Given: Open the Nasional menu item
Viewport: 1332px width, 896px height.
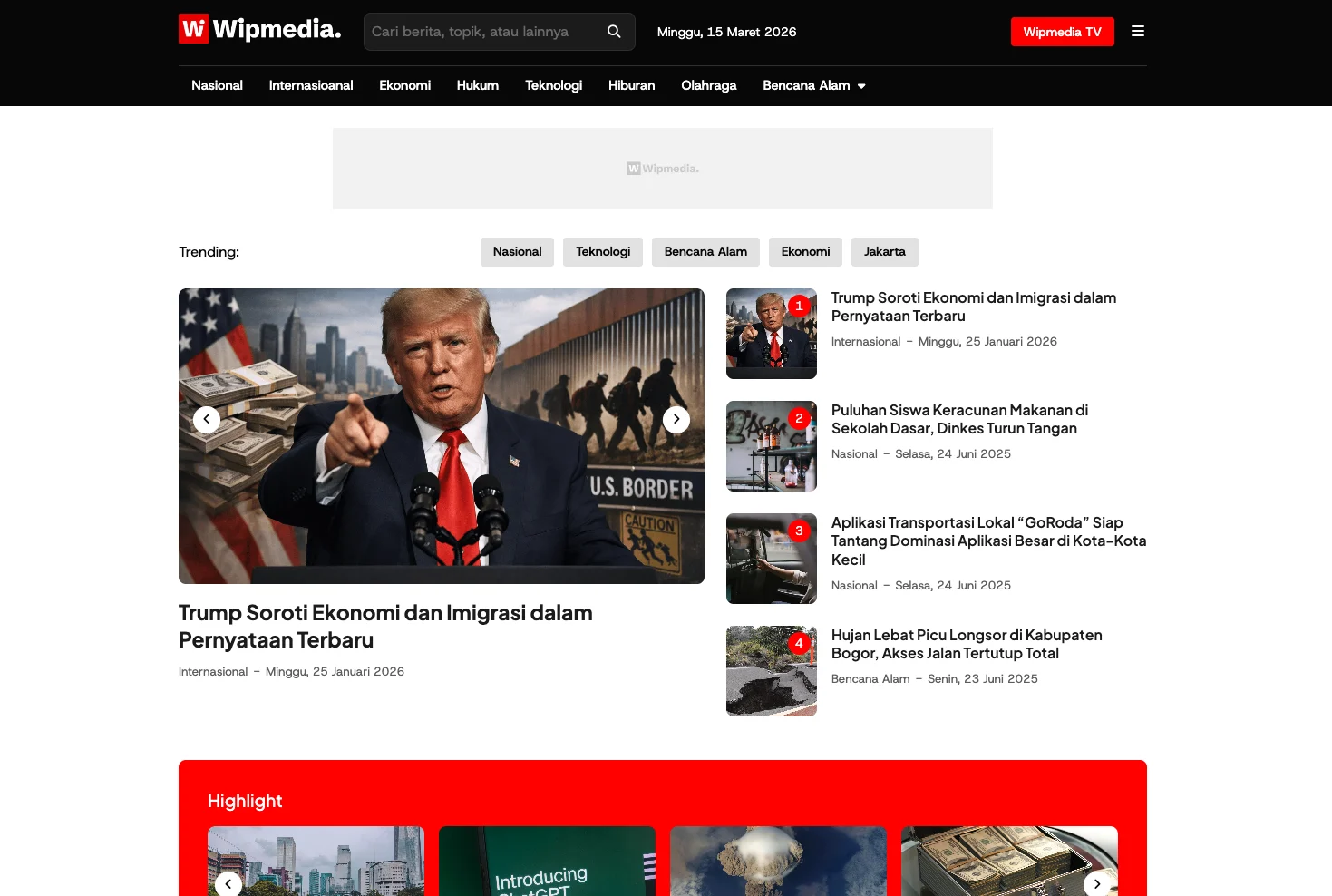Looking at the screenshot, I should coord(217,85).
